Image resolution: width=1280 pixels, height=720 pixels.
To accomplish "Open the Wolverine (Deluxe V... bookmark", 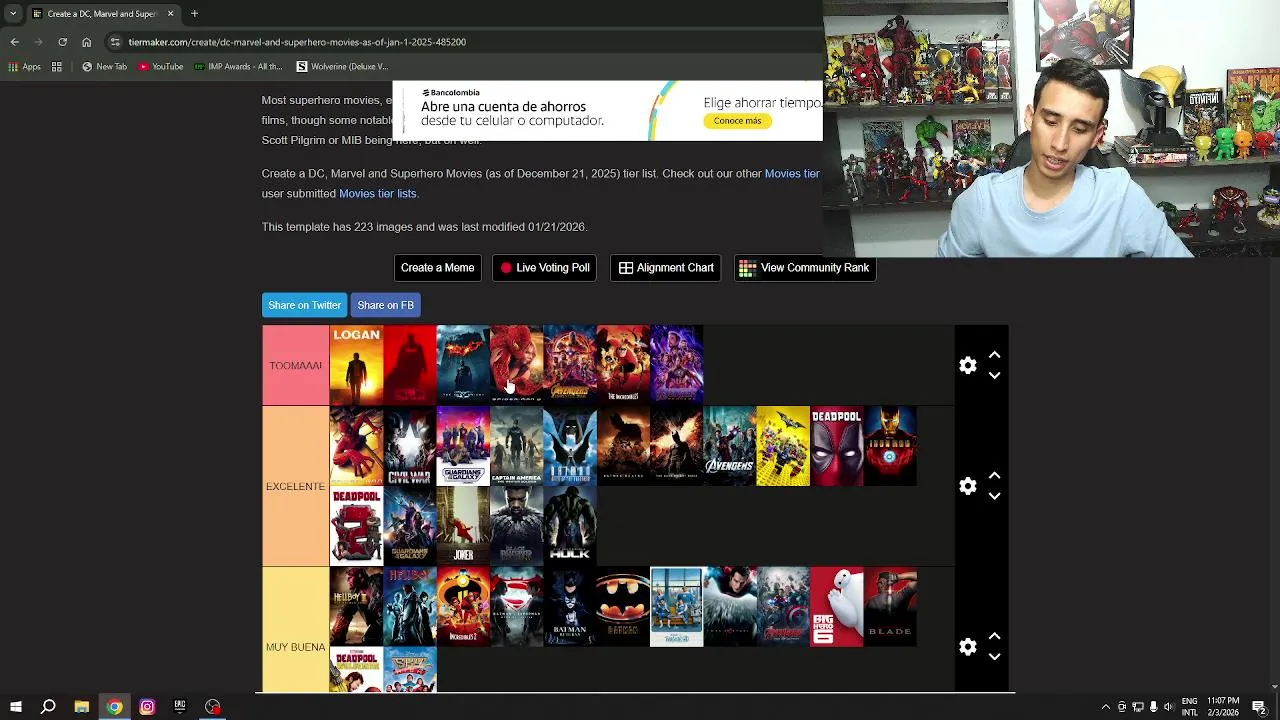I will 342,67.
